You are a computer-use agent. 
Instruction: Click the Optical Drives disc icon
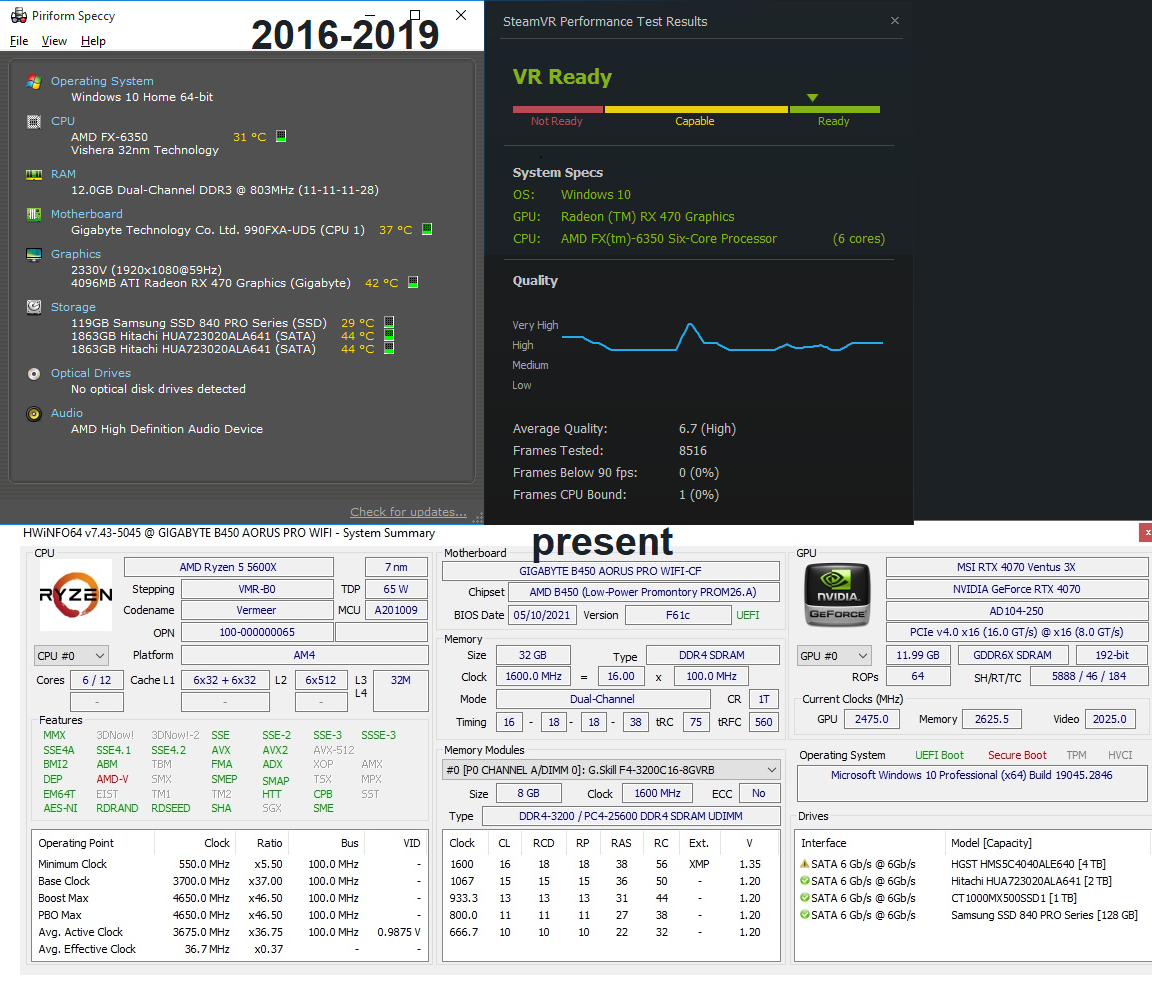pos(34,374)
